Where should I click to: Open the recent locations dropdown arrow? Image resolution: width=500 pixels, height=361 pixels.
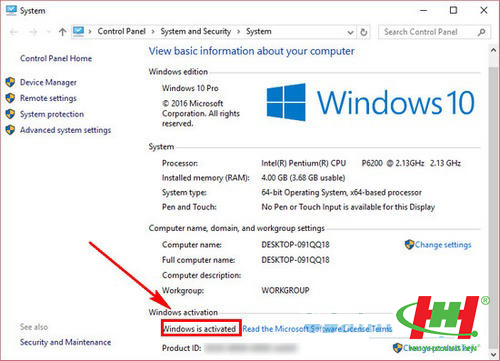tap(49, 32)
